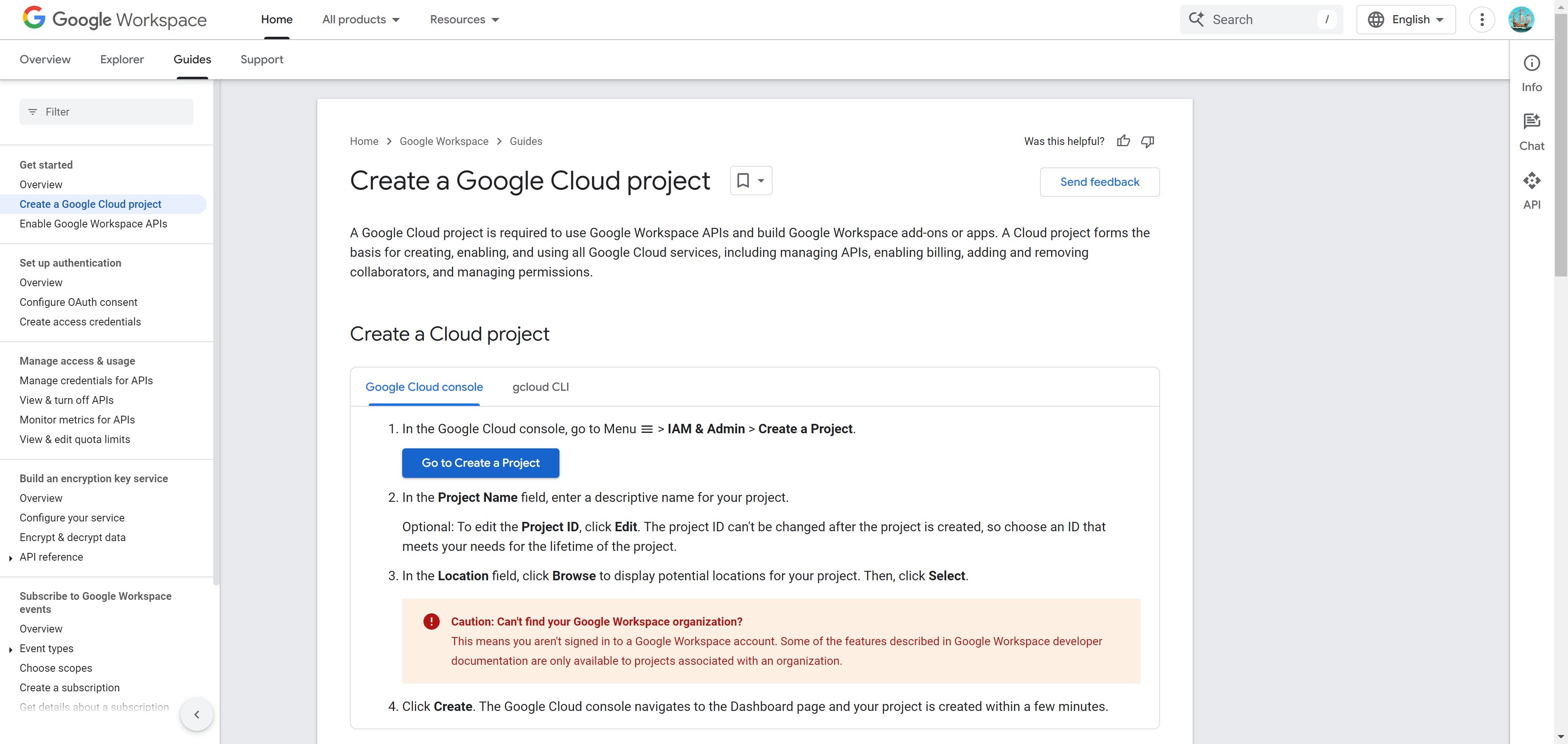Select the Google Cloud console tab

point(424,387)
